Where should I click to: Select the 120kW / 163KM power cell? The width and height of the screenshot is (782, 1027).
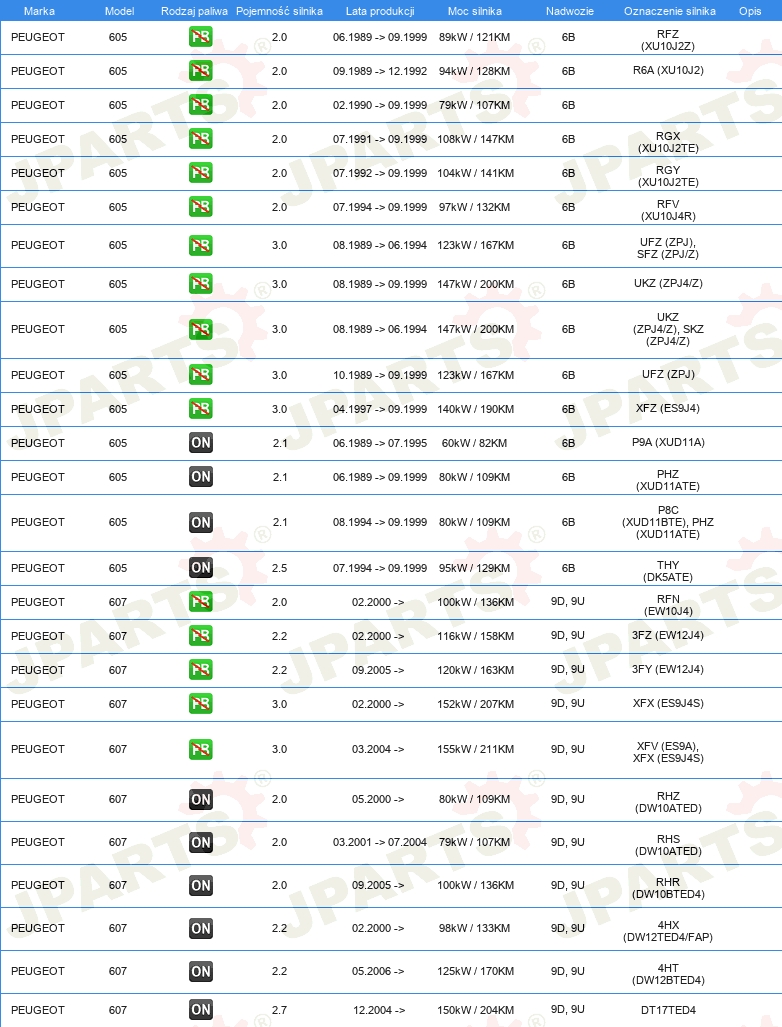pyautogui.click(x=475, y=671)
